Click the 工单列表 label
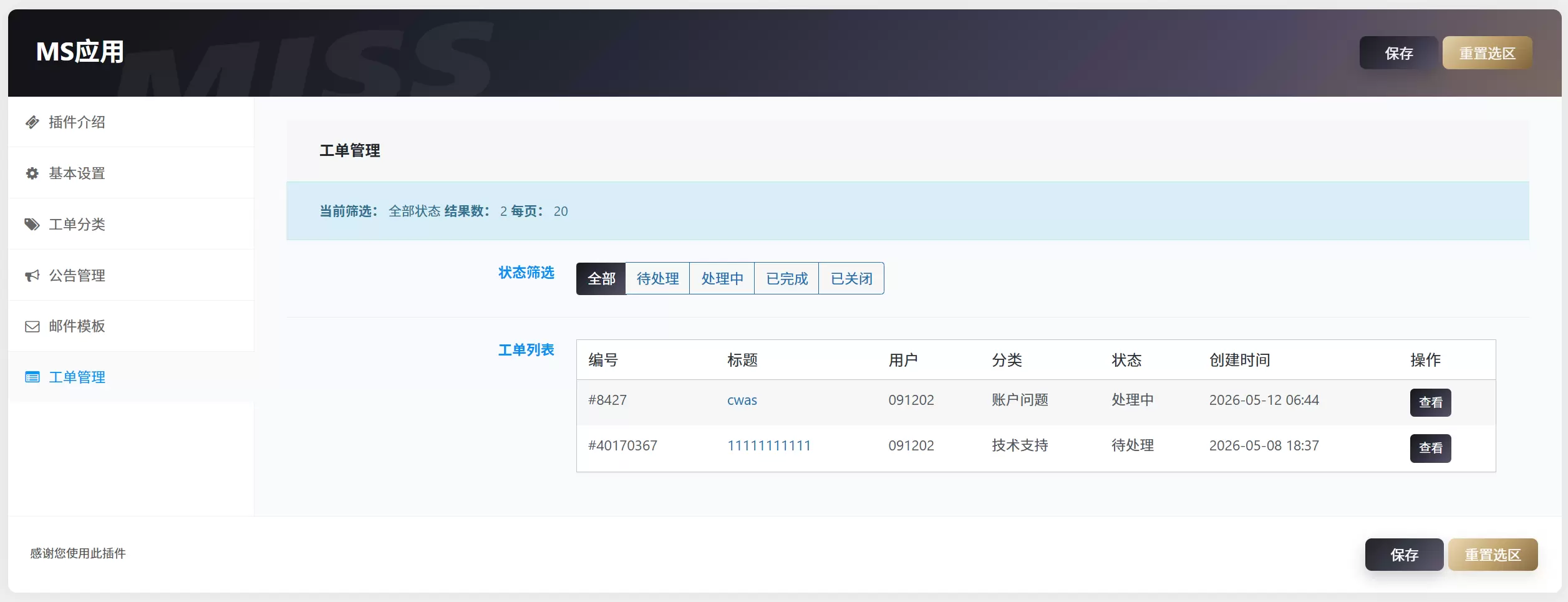 tap(526, 351)
